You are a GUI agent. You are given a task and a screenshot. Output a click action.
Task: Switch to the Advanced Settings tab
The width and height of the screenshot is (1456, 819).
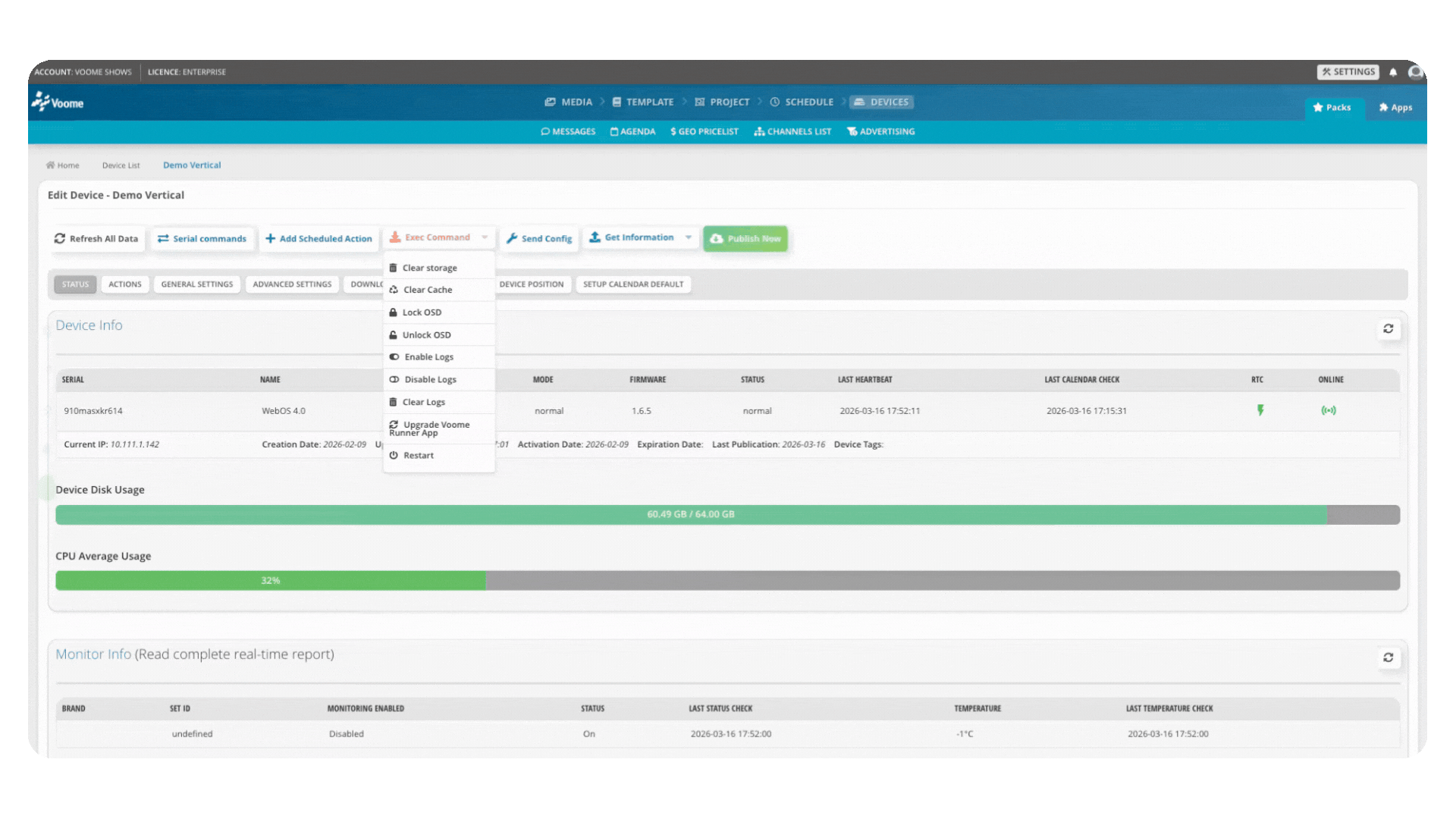coord(292,284)
